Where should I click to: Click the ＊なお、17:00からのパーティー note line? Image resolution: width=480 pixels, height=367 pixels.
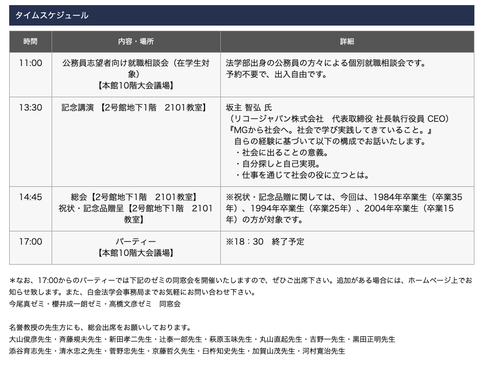[241, 280]
